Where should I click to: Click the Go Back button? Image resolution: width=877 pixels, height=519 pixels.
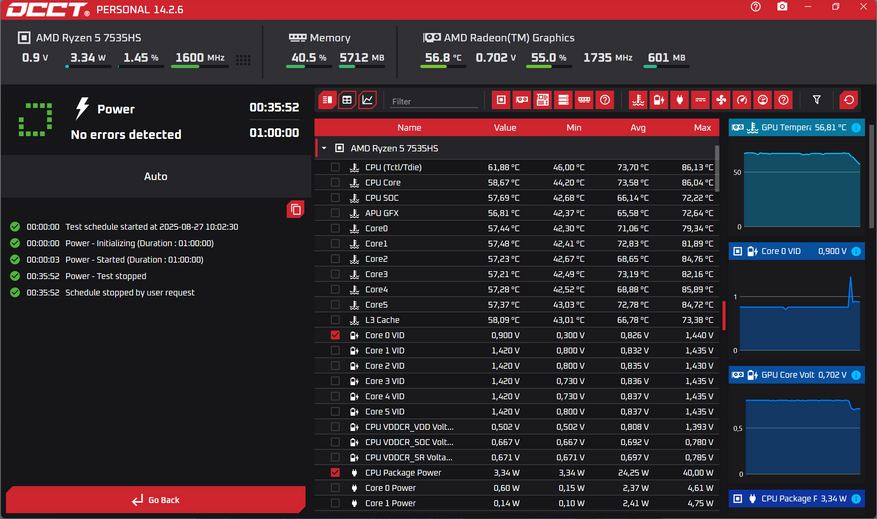155,499
